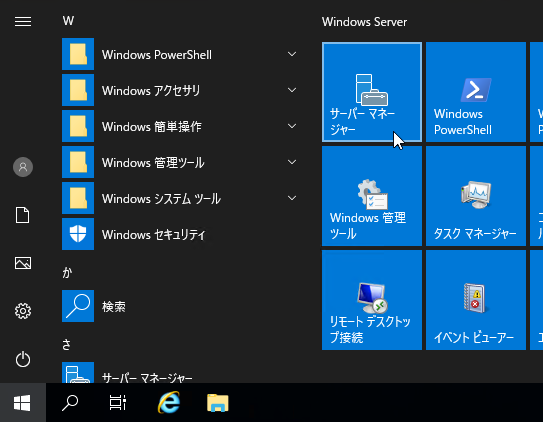This screenshot has width=543, height=422.
Task: Open the Task Manager tile (タスク マネージャー)
Action: (475, 196)
